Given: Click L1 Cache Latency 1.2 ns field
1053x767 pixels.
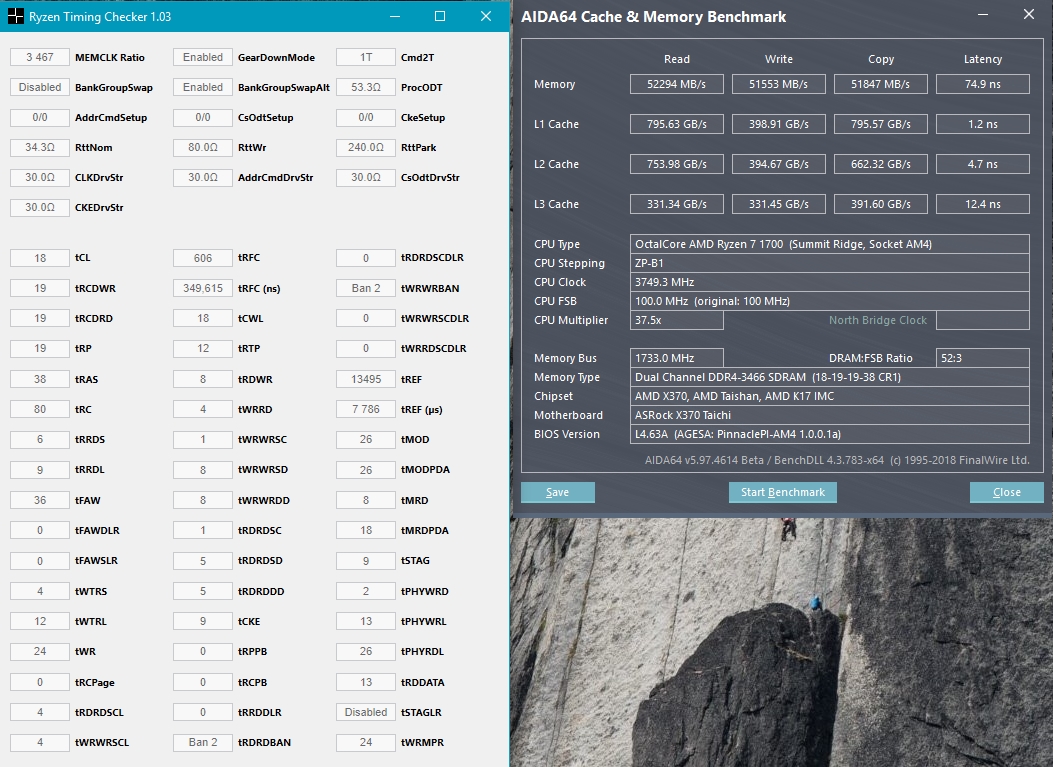Looking at the screenshot, I should pyautogui.click(x=982, y=124).
